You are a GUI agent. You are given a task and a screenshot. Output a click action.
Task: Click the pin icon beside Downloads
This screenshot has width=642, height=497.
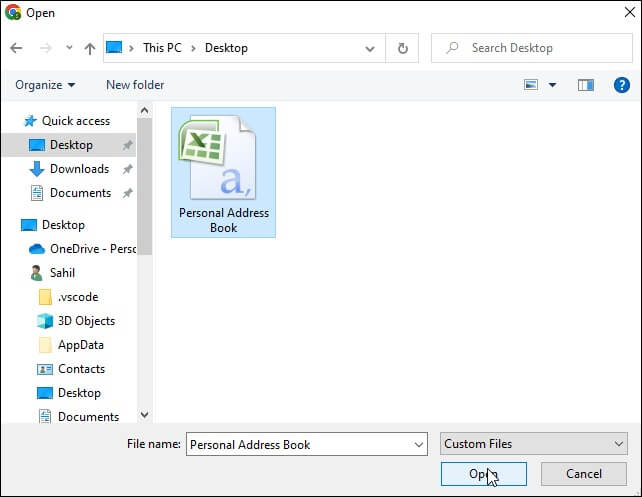[x=128, y=169]
